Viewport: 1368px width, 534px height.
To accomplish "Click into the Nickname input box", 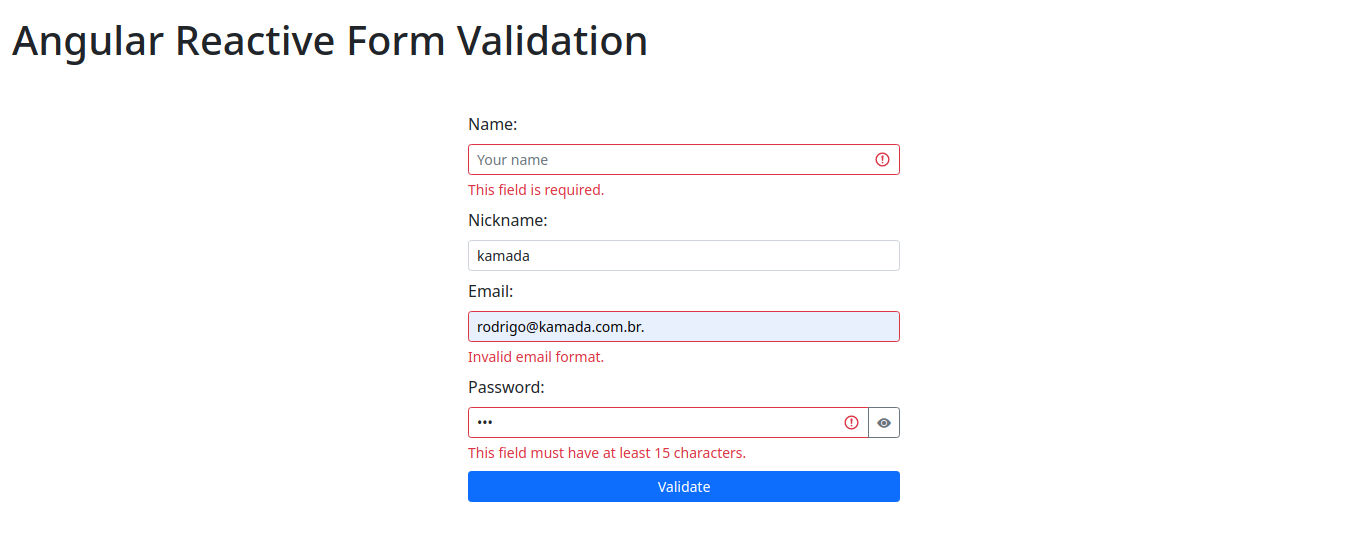I will pyautogui.click(x=683, y=256).
